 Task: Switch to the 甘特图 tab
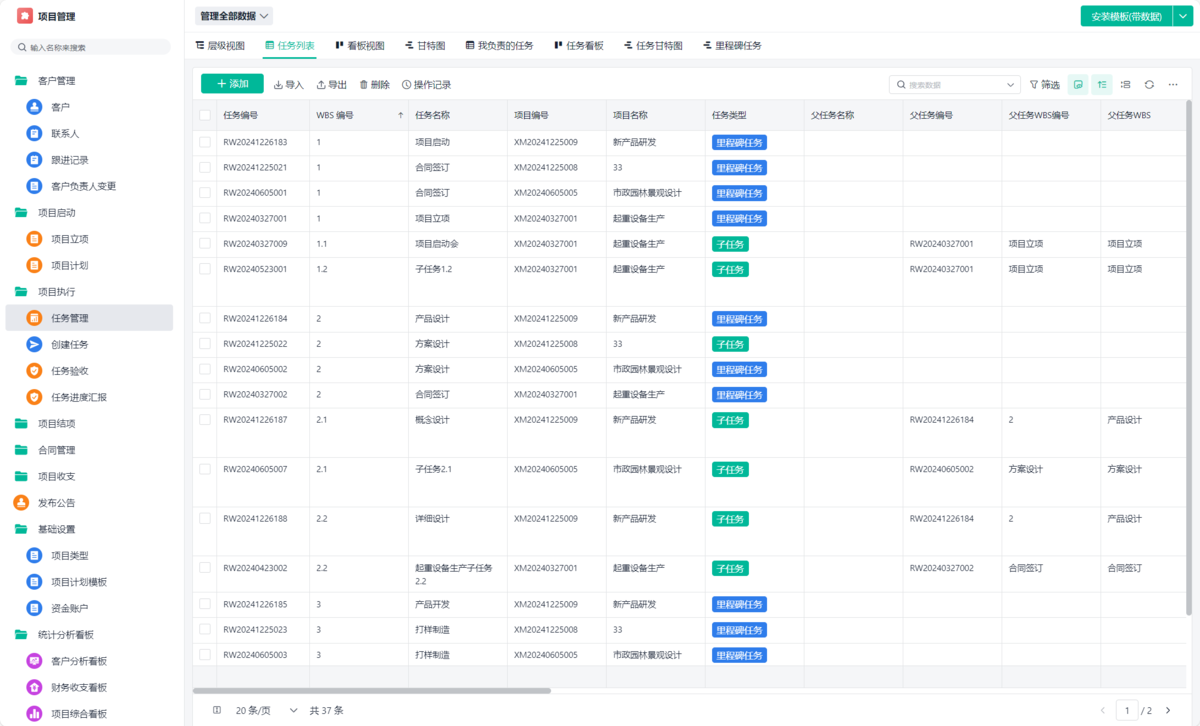coord(425,46)
